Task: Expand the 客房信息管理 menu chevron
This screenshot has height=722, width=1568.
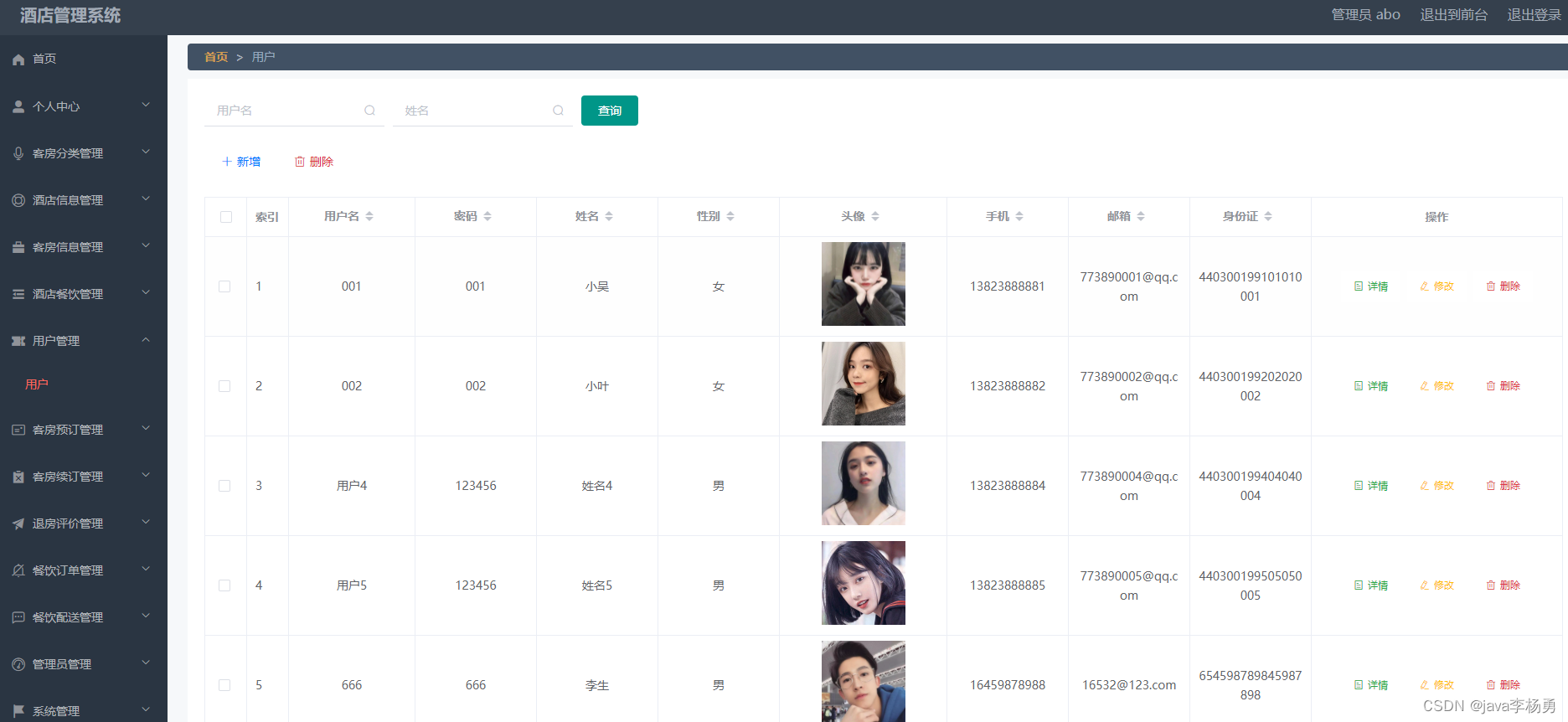Action: tap(146, 245)
